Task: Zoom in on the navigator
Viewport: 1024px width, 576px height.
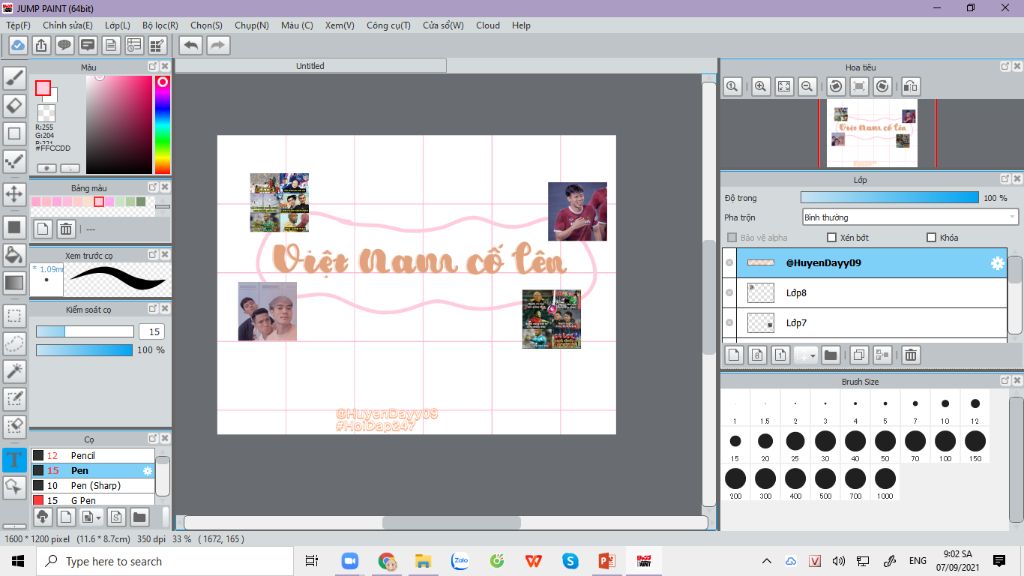Action: coord(760,86)
